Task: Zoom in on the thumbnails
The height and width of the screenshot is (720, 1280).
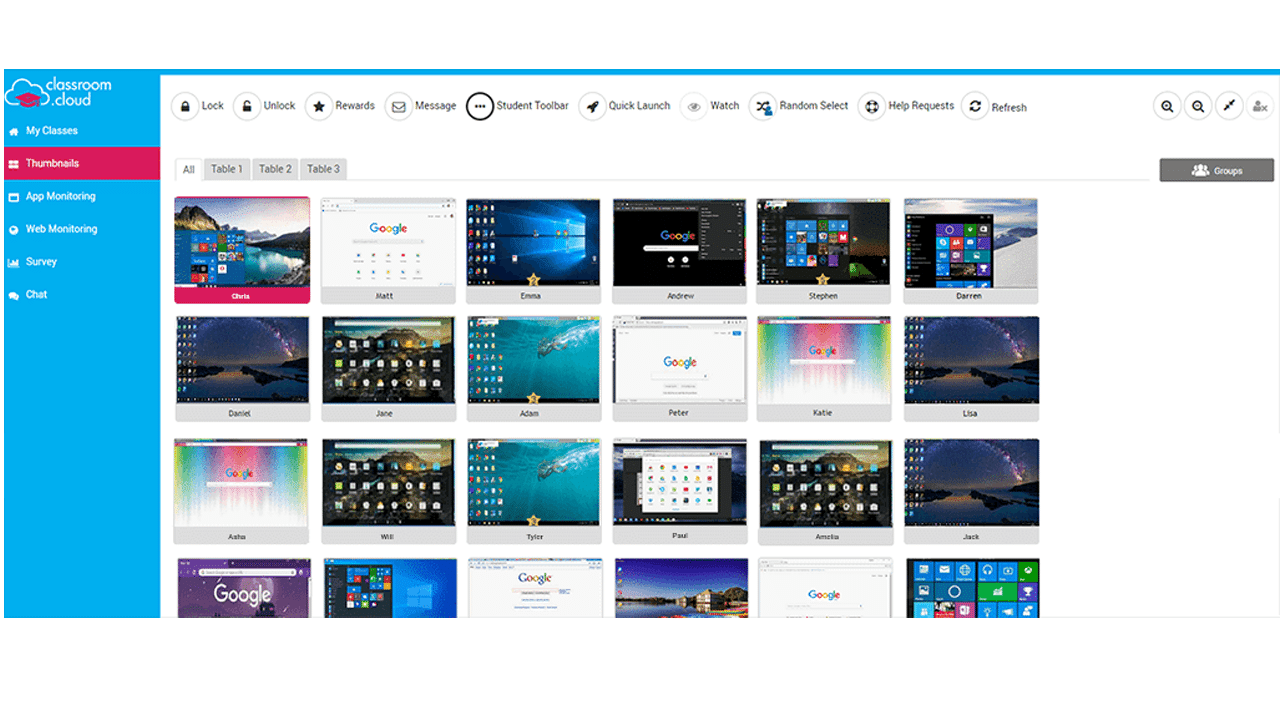Action: (1167, 106)
